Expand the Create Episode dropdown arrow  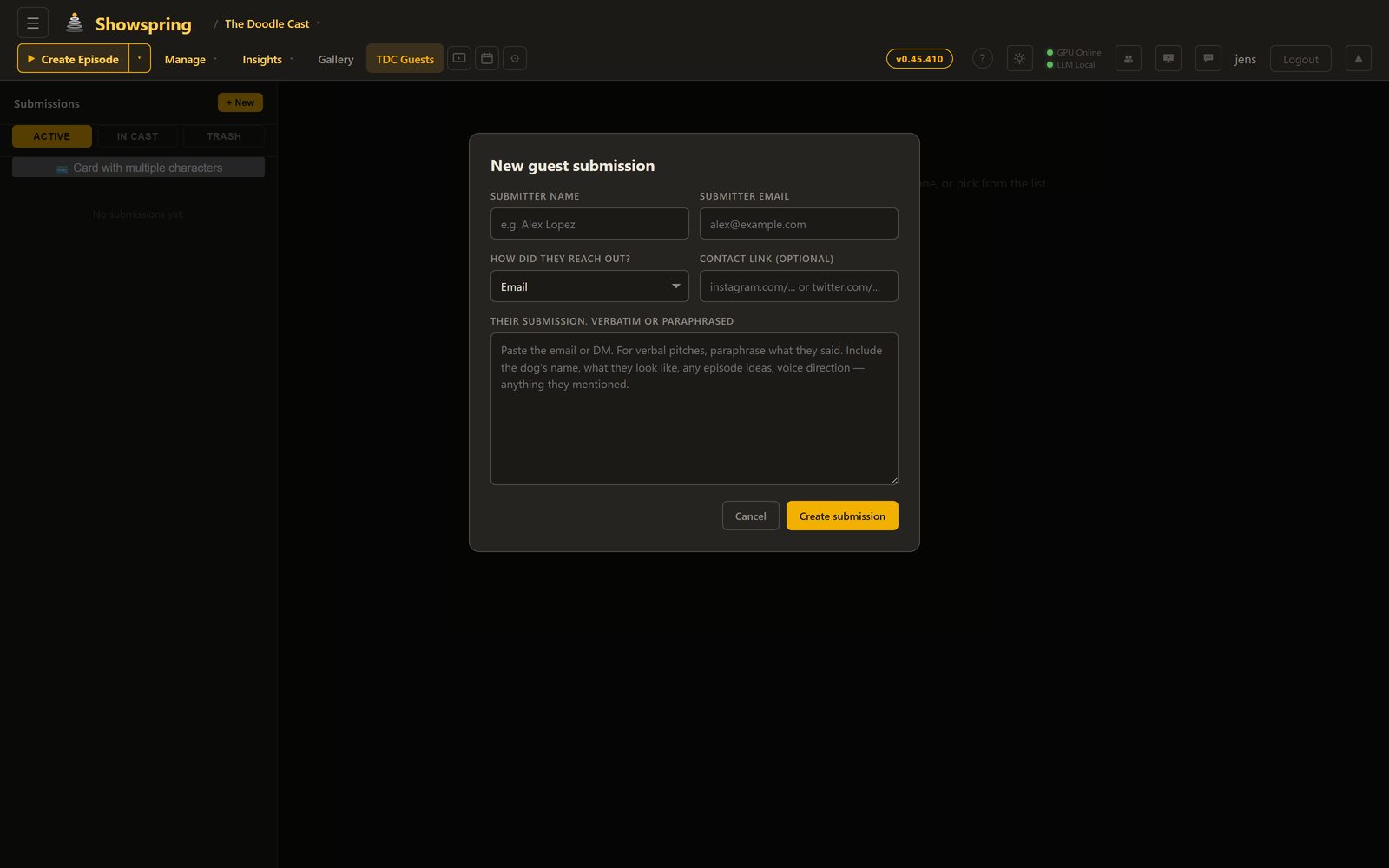(x=140, y=58)
